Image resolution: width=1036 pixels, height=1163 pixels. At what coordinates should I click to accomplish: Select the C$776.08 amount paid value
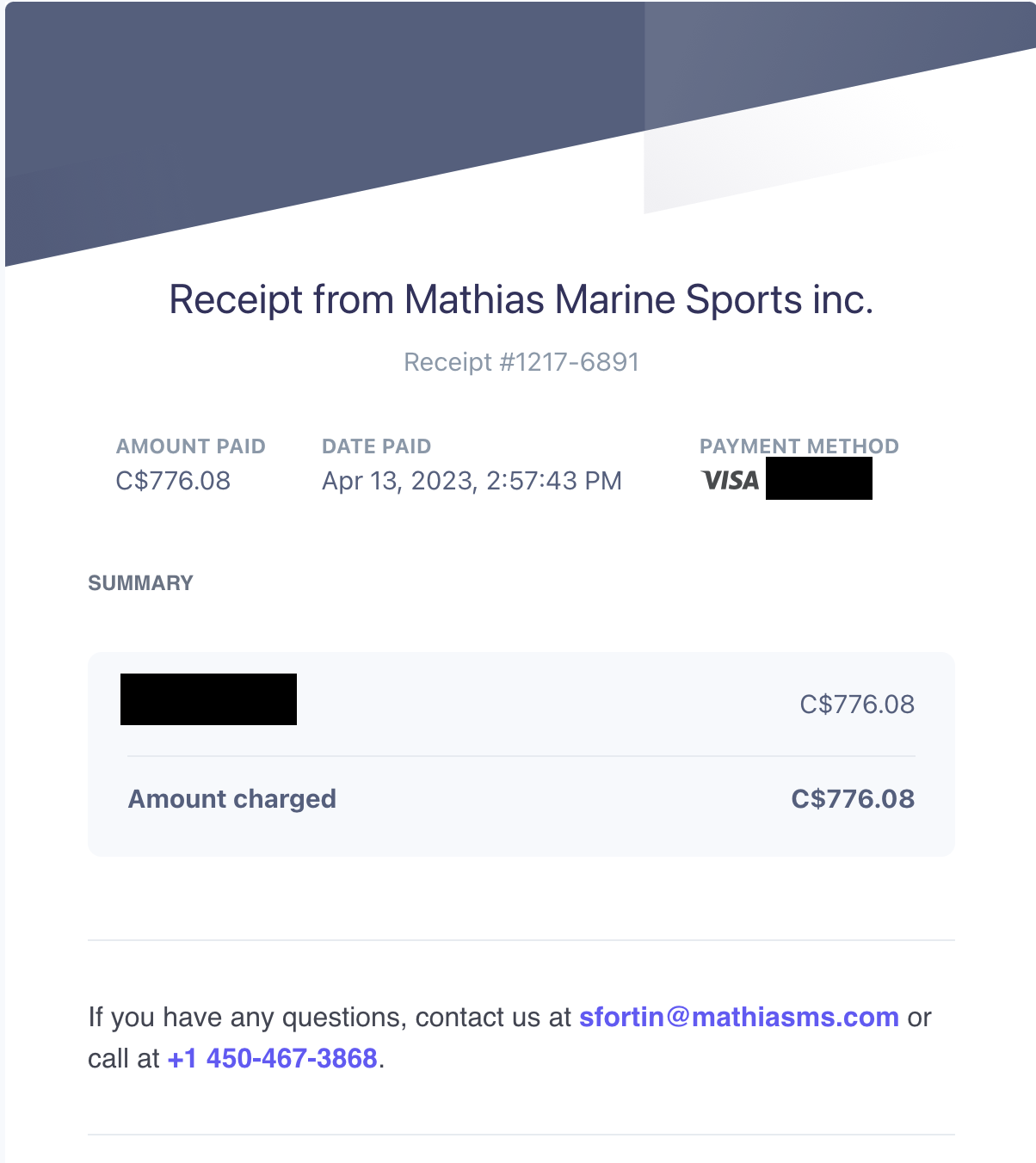click(173, 480)
